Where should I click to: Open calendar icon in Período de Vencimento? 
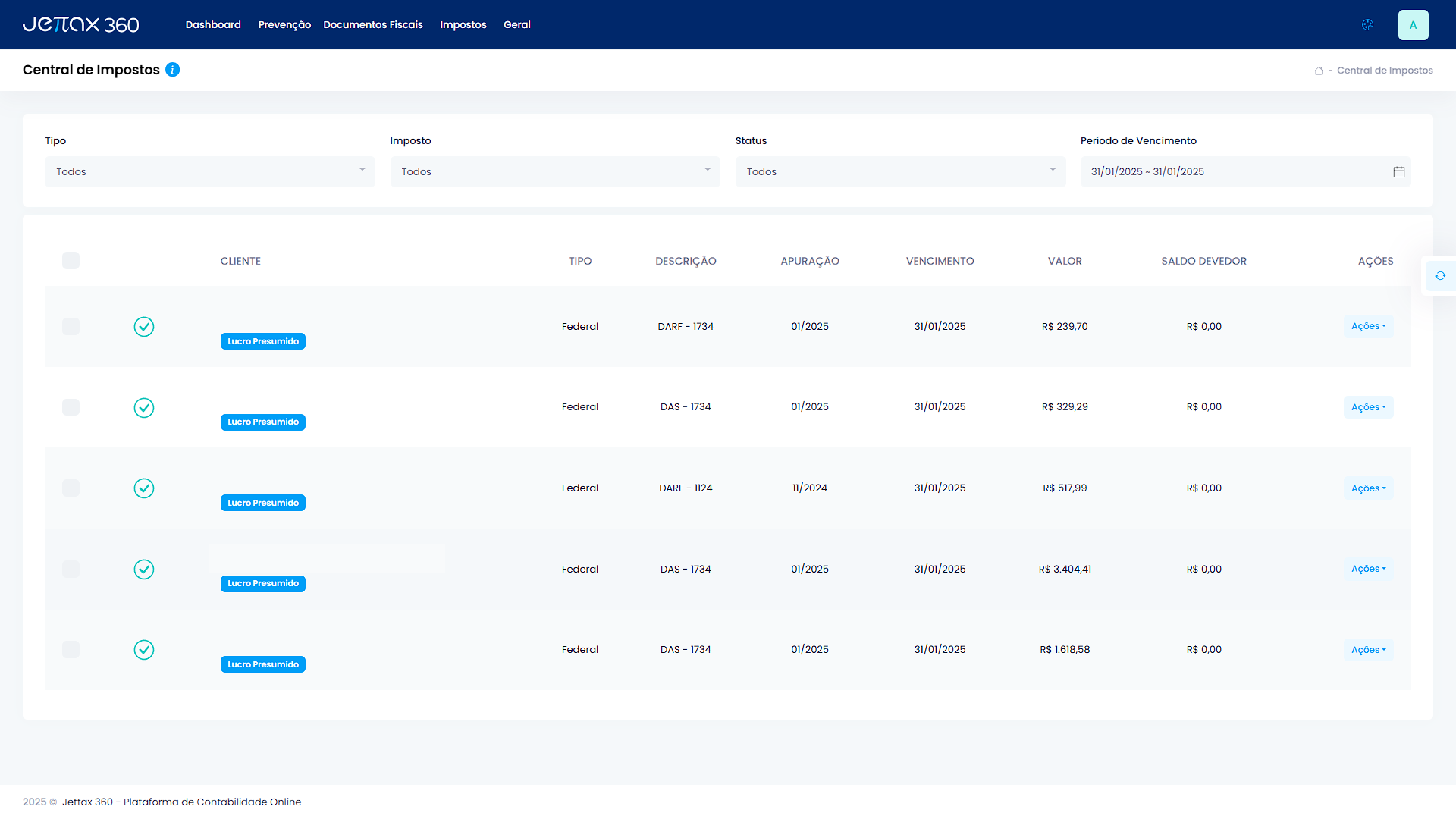(x=1398, y=172)
